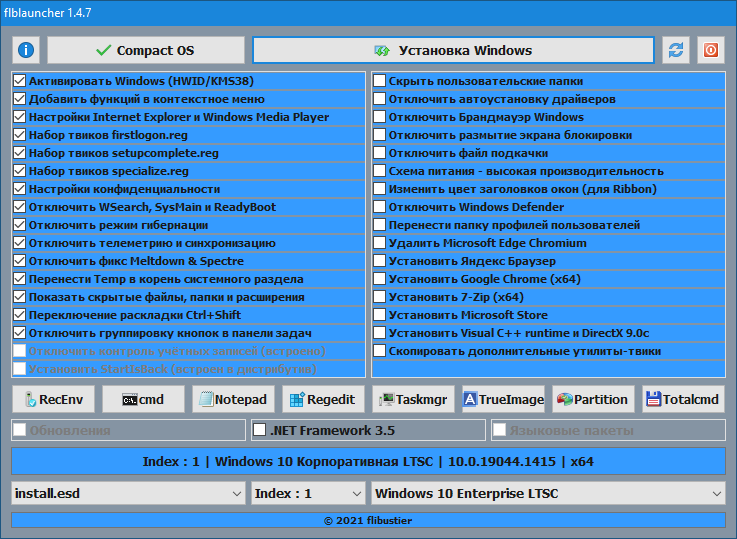Screen dimensions: 737x539
Task: Check Схема питания - высокая производительность
Action: (x=379, y=171)
